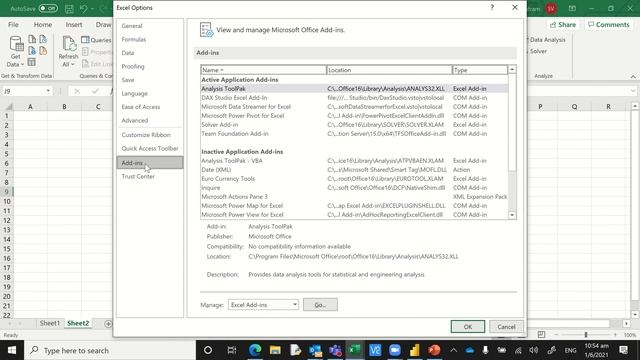Open File Explorer from taskbar
This screenshot has height=360, width=640.
coord(275,350)
